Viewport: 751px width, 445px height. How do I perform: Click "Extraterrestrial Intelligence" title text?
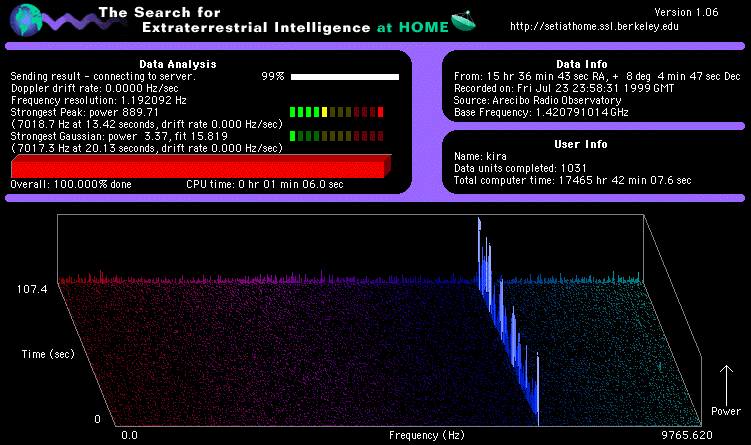[x=256, y=27]
